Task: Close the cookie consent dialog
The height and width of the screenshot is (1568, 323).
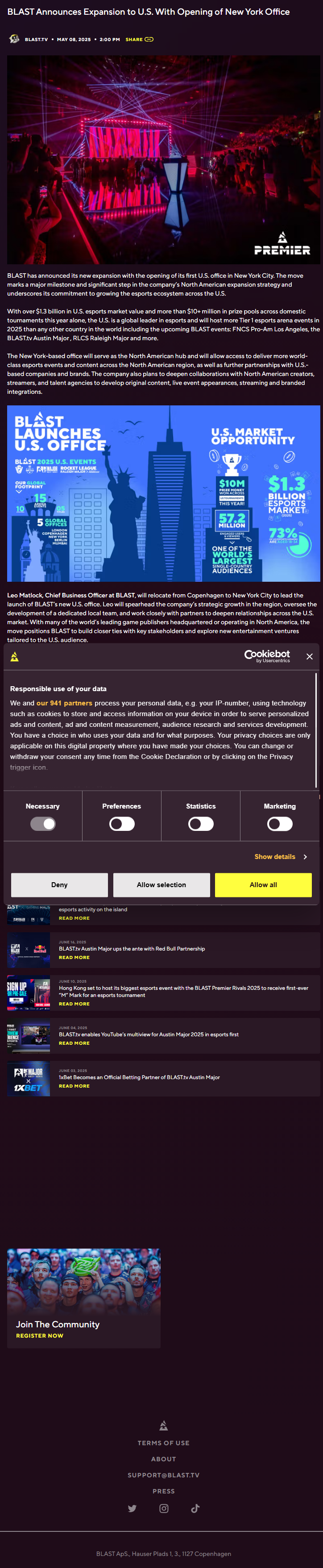Action: pyautogui.click(x=310, y=656)
